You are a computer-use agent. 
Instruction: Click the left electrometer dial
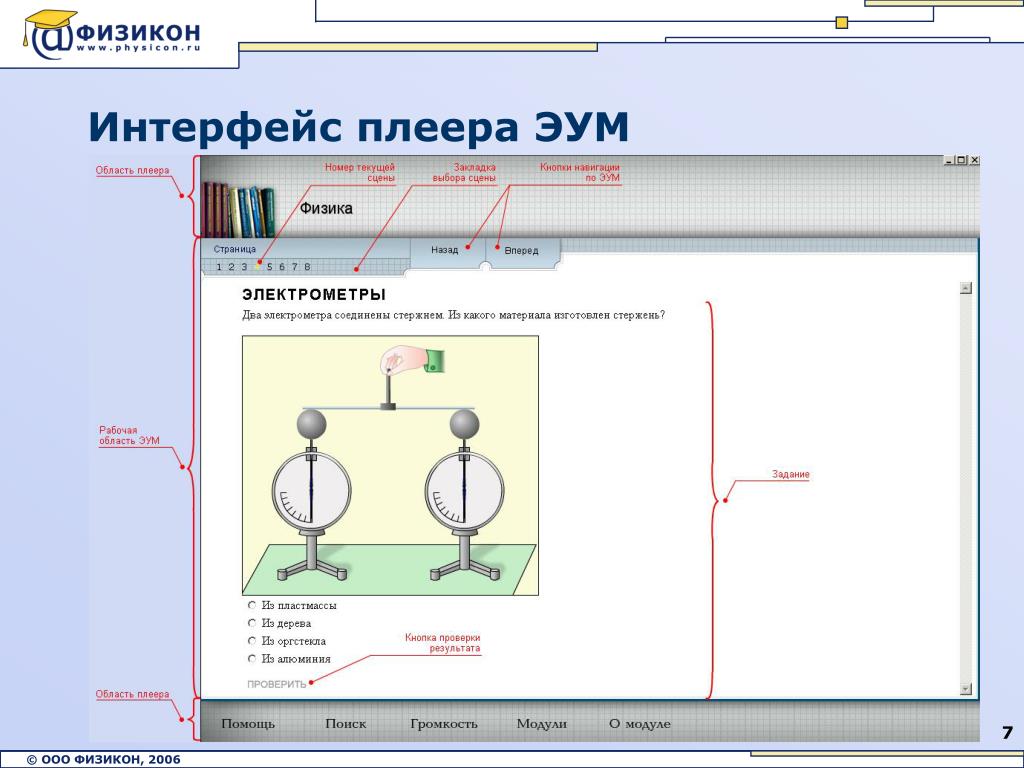point(312,491)
